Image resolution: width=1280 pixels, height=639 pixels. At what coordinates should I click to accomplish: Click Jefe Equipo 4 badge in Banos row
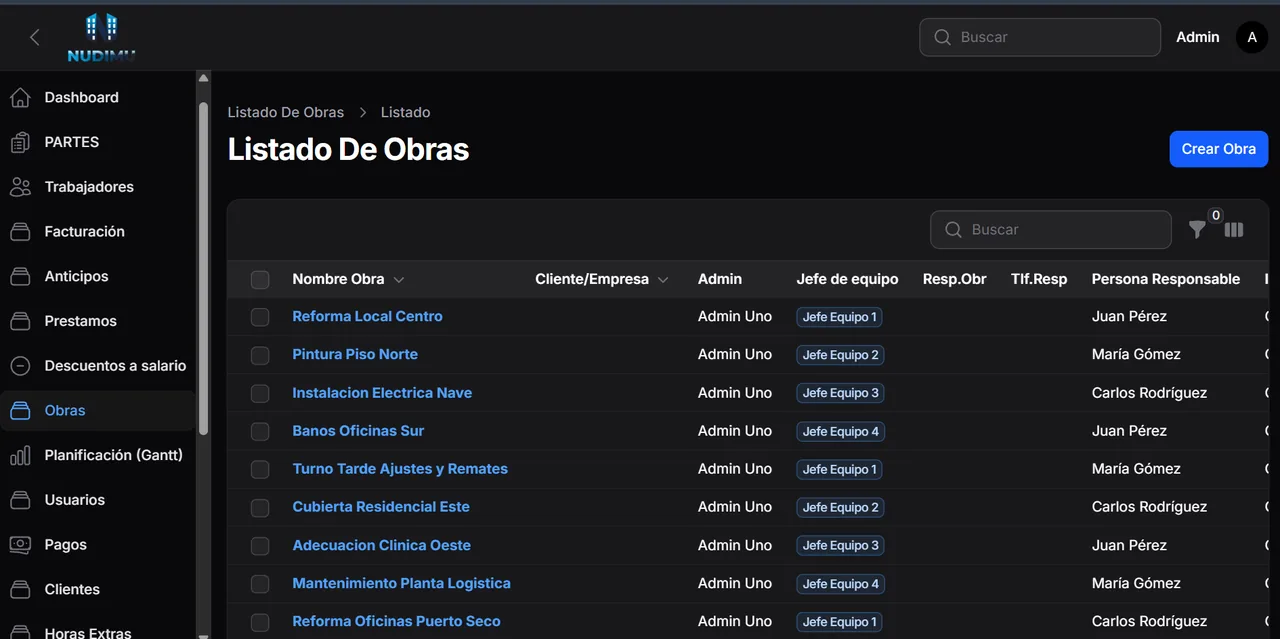click(840, 431)
